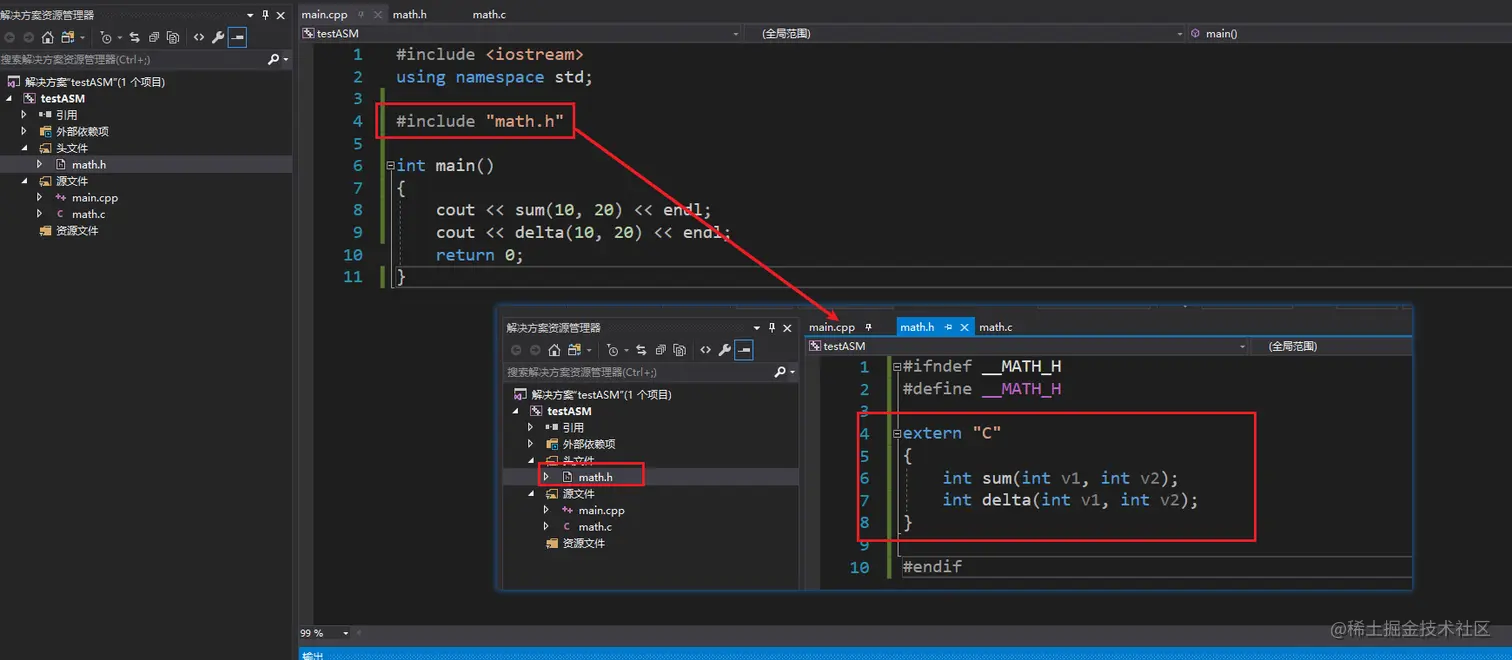This screenshot has width=1512, height=660.
Task: Open Properties wrench icon in left Solution Explorer
Action: coord(218,37)
